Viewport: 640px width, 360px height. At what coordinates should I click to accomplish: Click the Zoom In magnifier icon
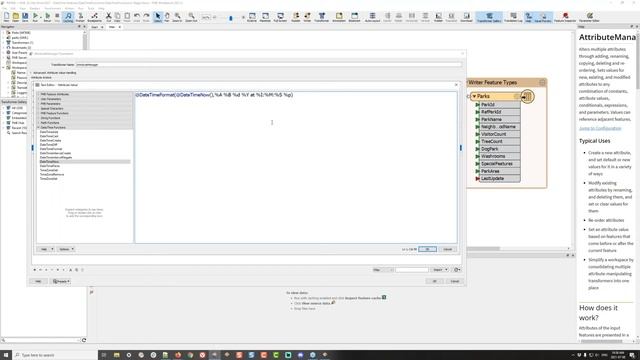pos(177,17)
